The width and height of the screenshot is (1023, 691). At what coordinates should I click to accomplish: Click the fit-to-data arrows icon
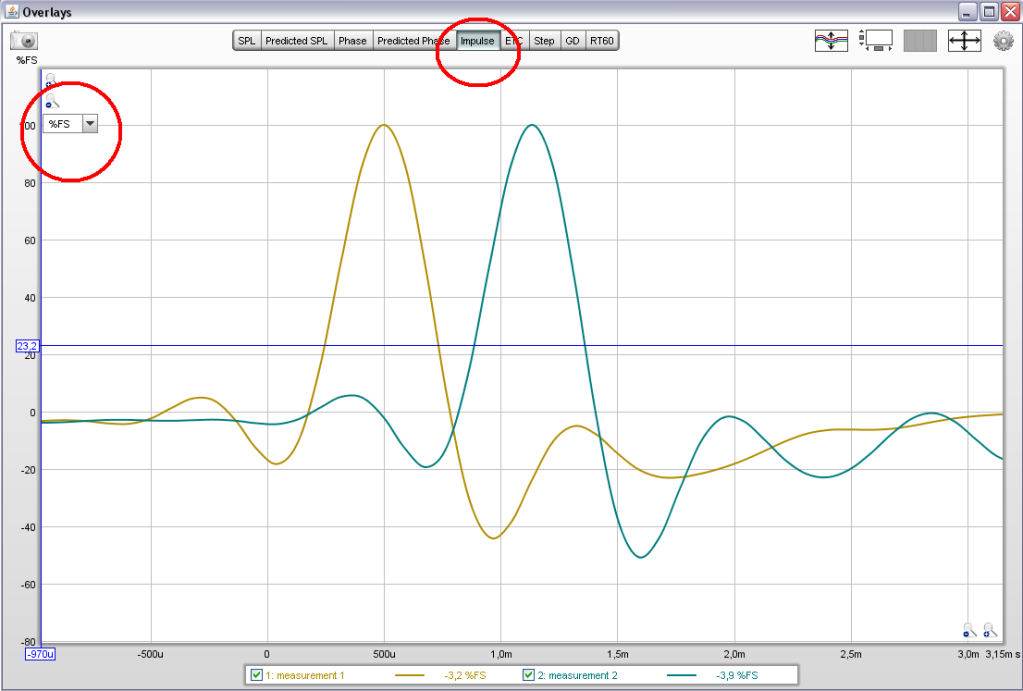click(x=964, y=41)
